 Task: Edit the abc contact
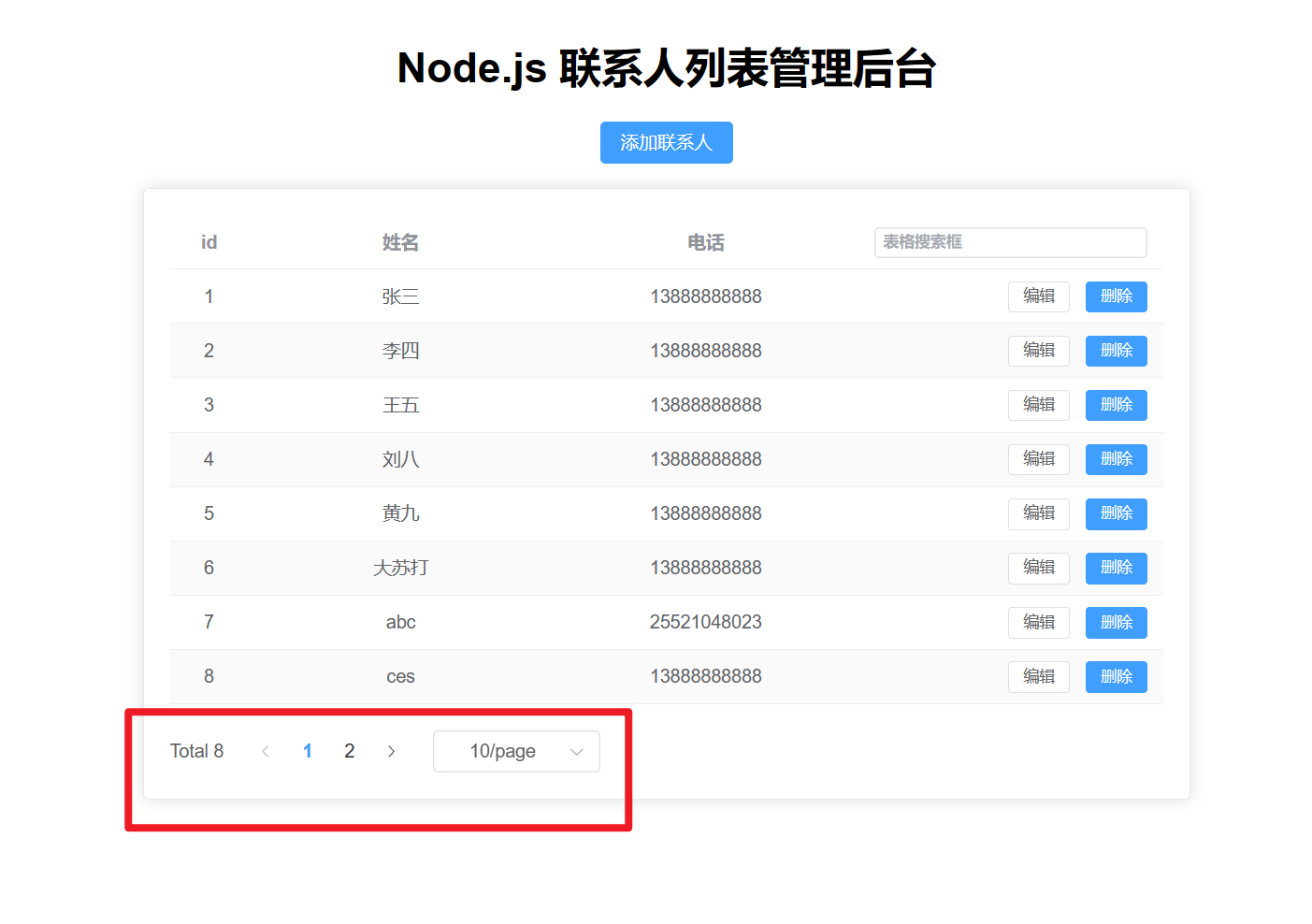click(x=1038, y=622)
